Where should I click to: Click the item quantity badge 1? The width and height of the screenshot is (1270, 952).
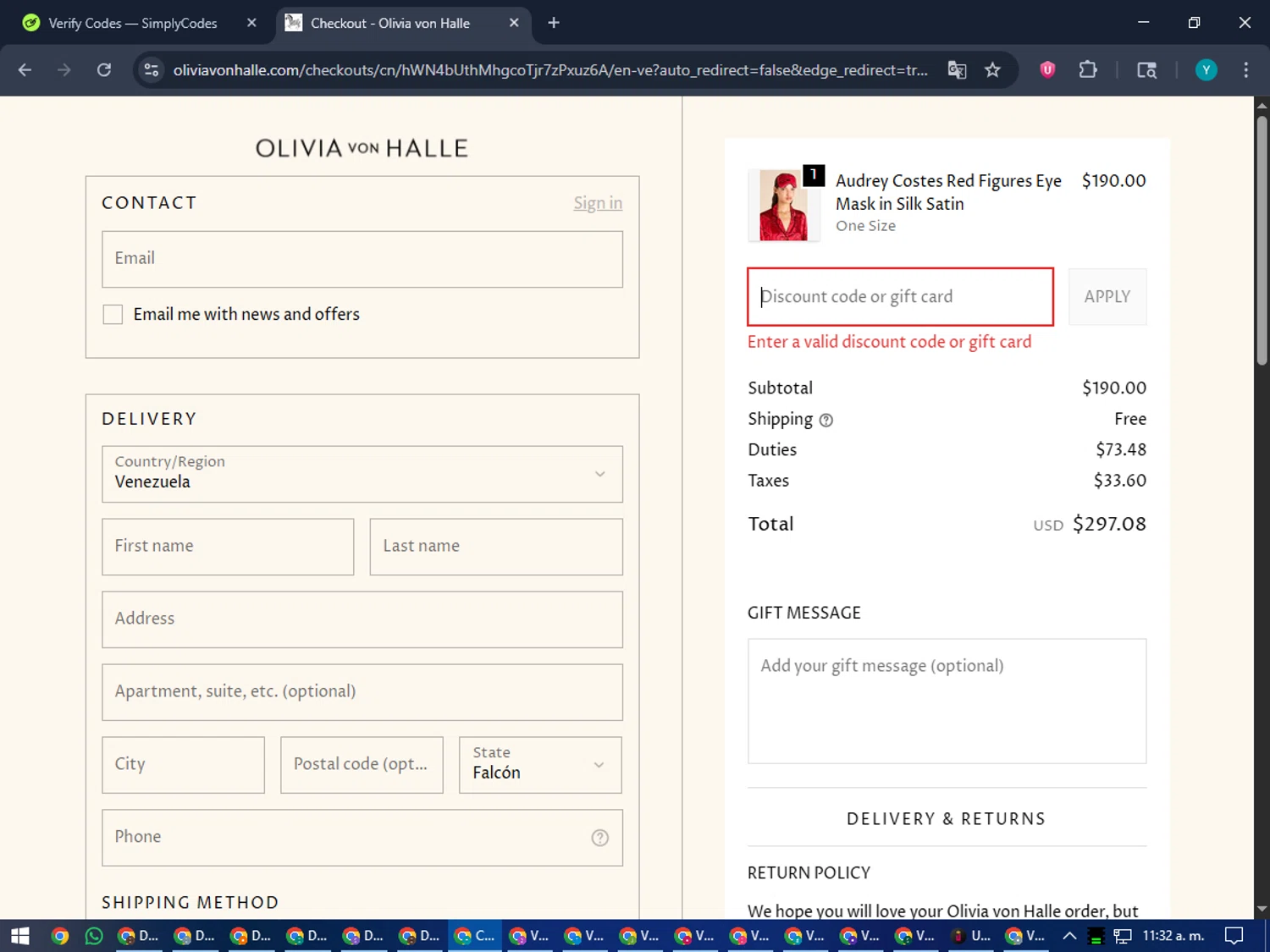click(814, 174)
